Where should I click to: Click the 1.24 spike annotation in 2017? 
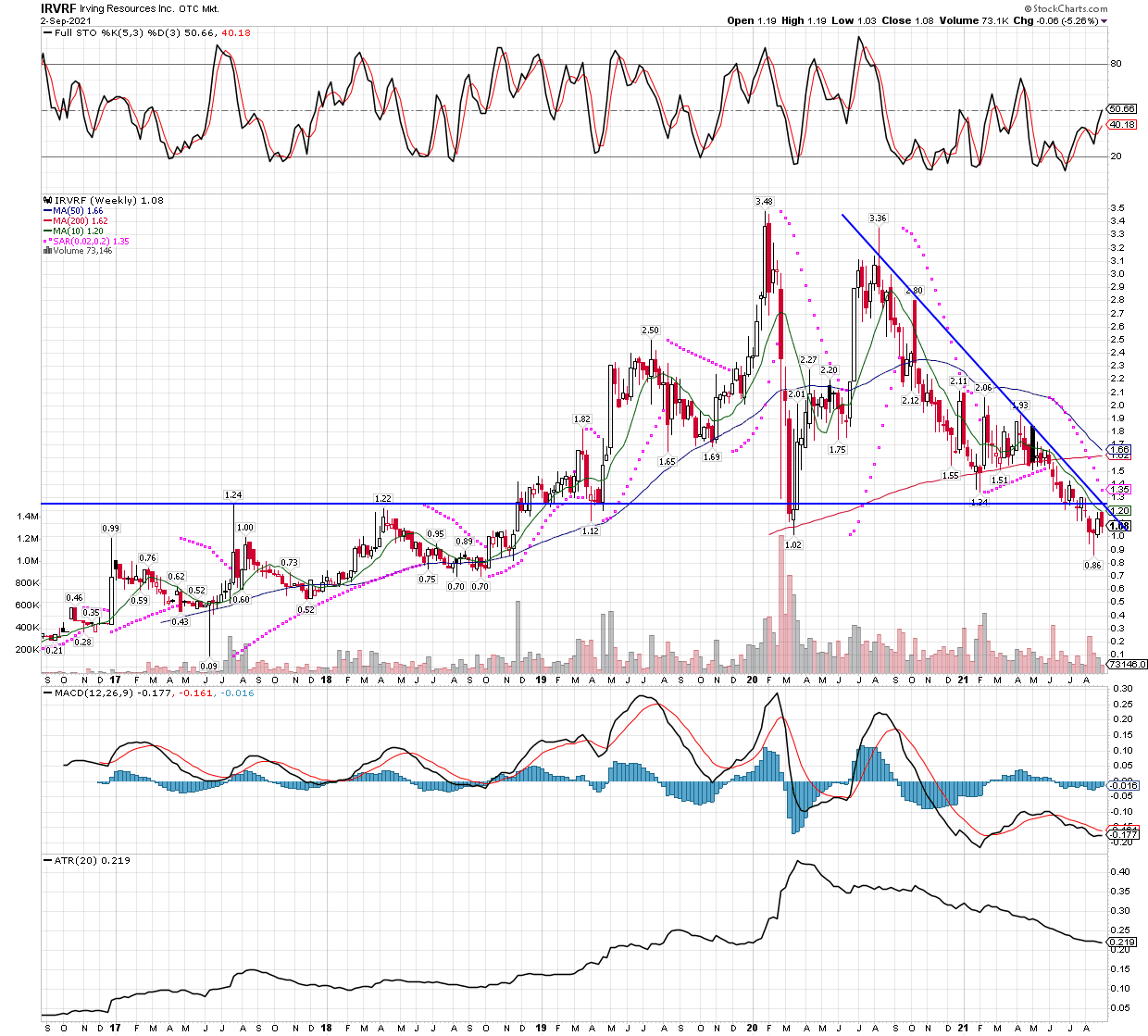point(232,495)
